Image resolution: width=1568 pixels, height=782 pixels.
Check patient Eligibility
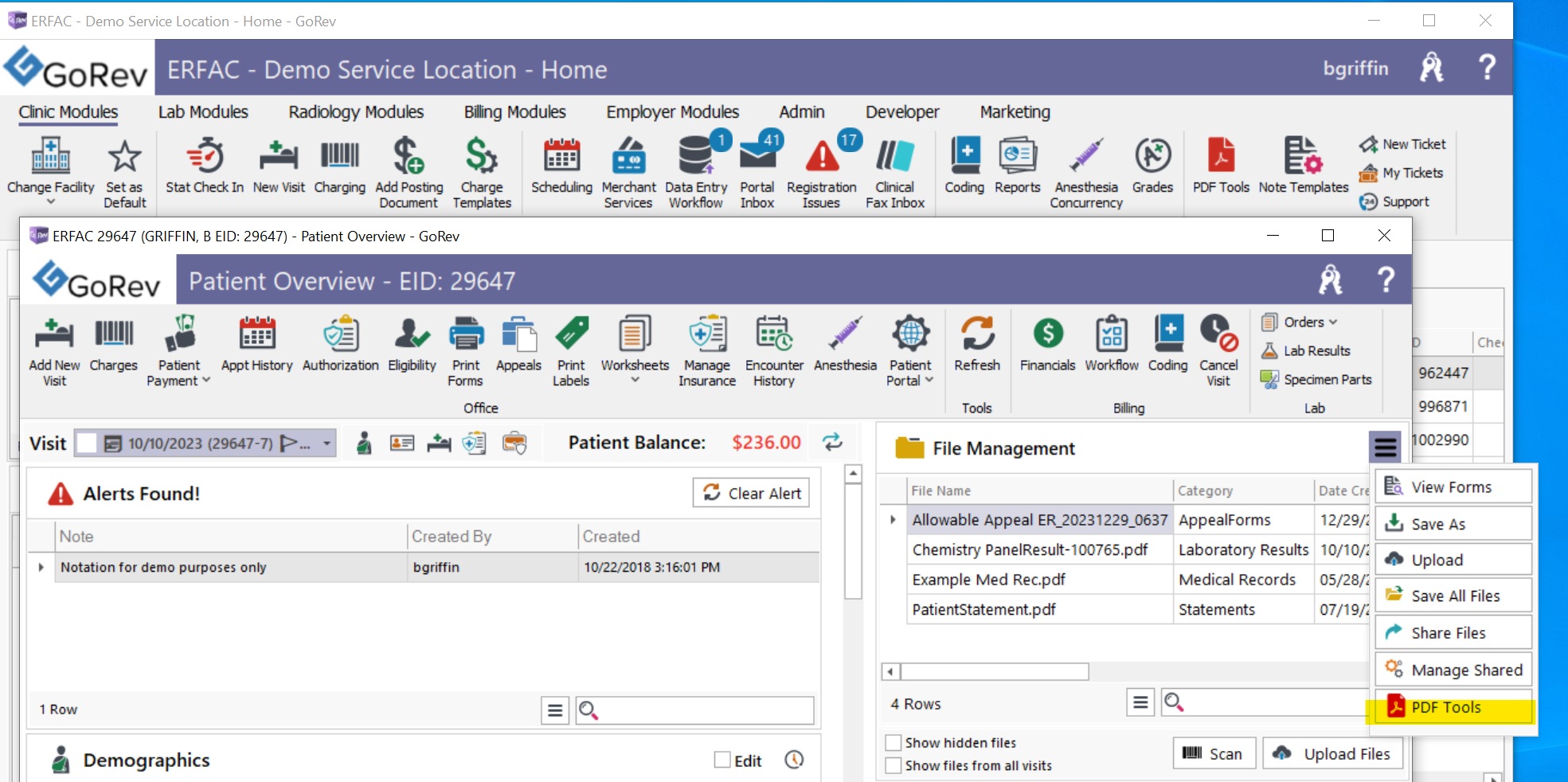[x=412, y=344]
